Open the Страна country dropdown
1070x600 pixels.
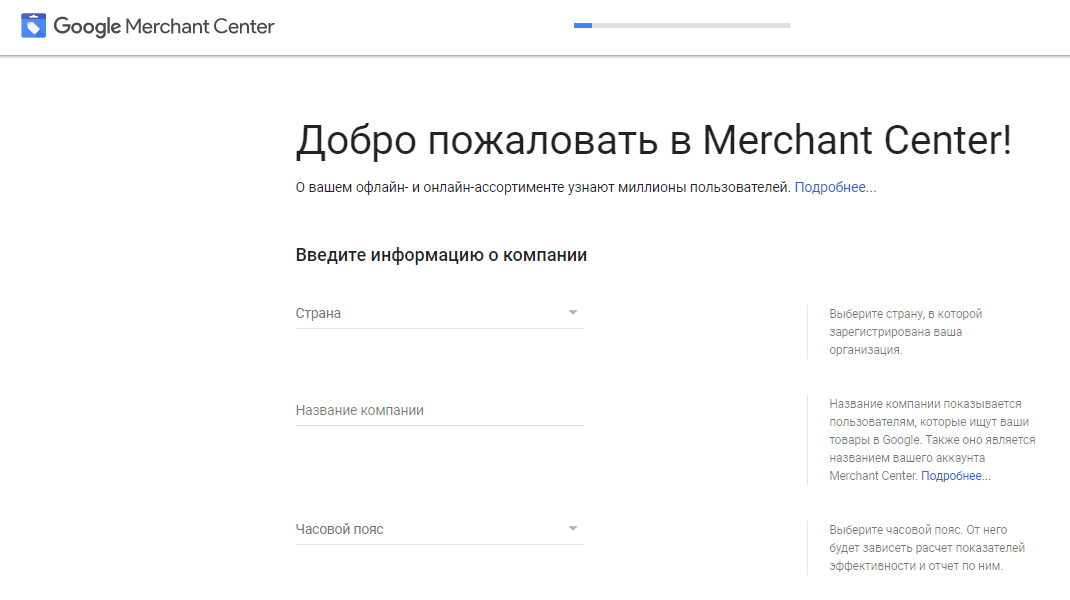(x=439, y=313)
